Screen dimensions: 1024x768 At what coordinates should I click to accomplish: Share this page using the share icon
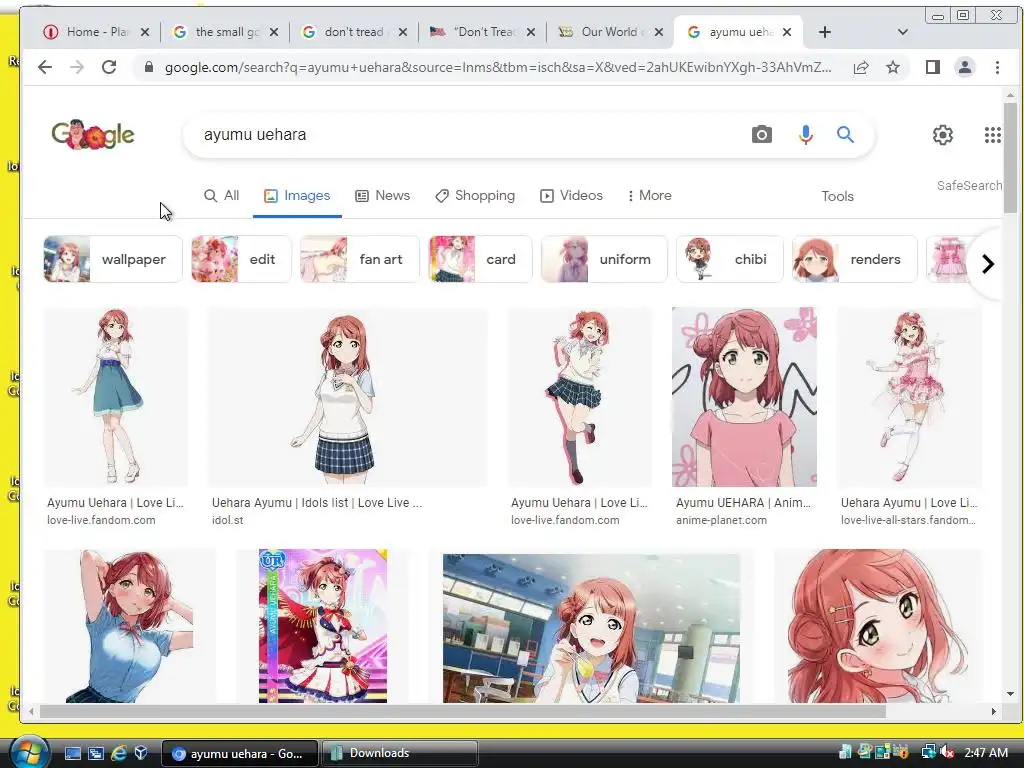click(861, 67)
